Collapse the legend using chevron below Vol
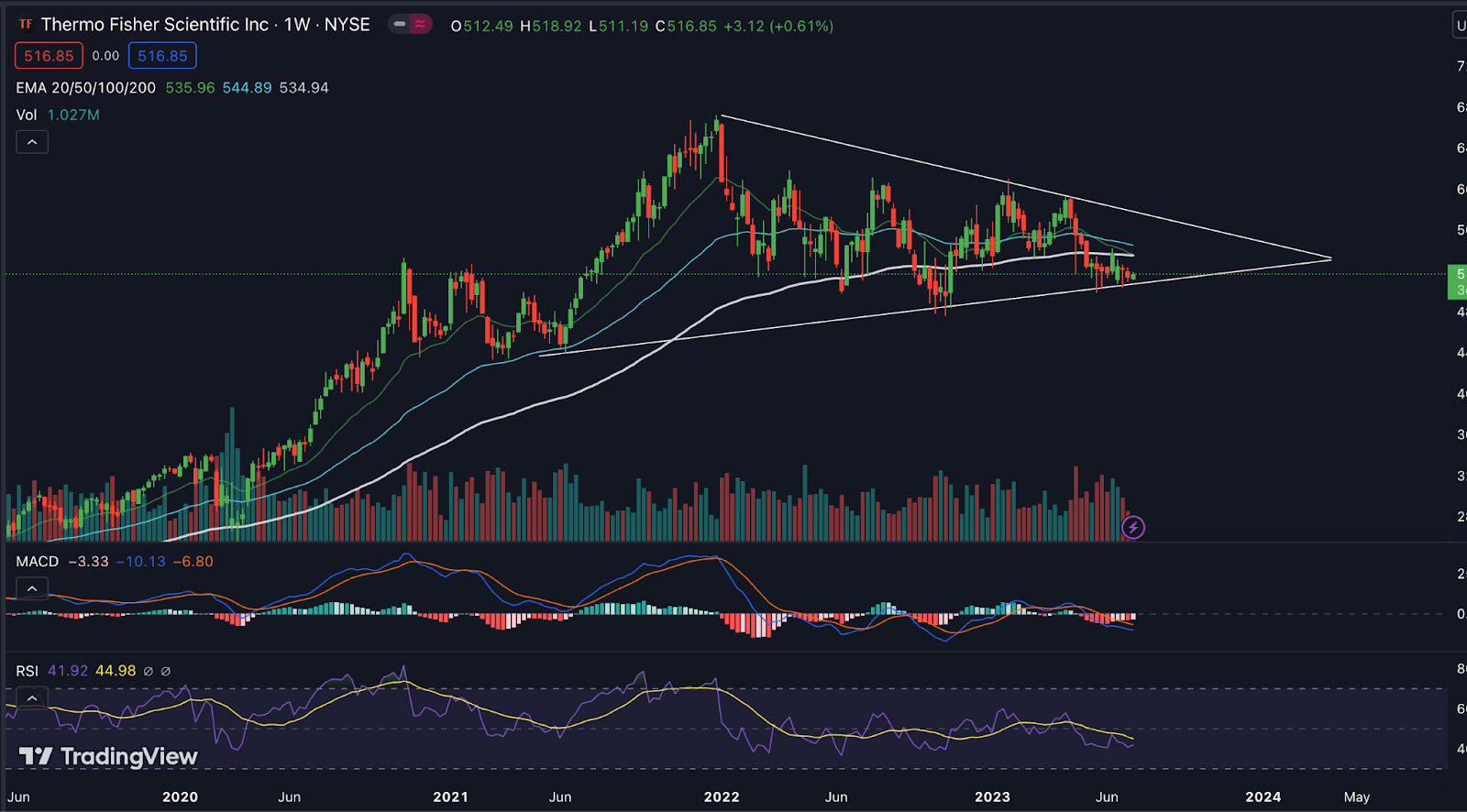This screenshot has width=1467, height=812. pos(32,142)
